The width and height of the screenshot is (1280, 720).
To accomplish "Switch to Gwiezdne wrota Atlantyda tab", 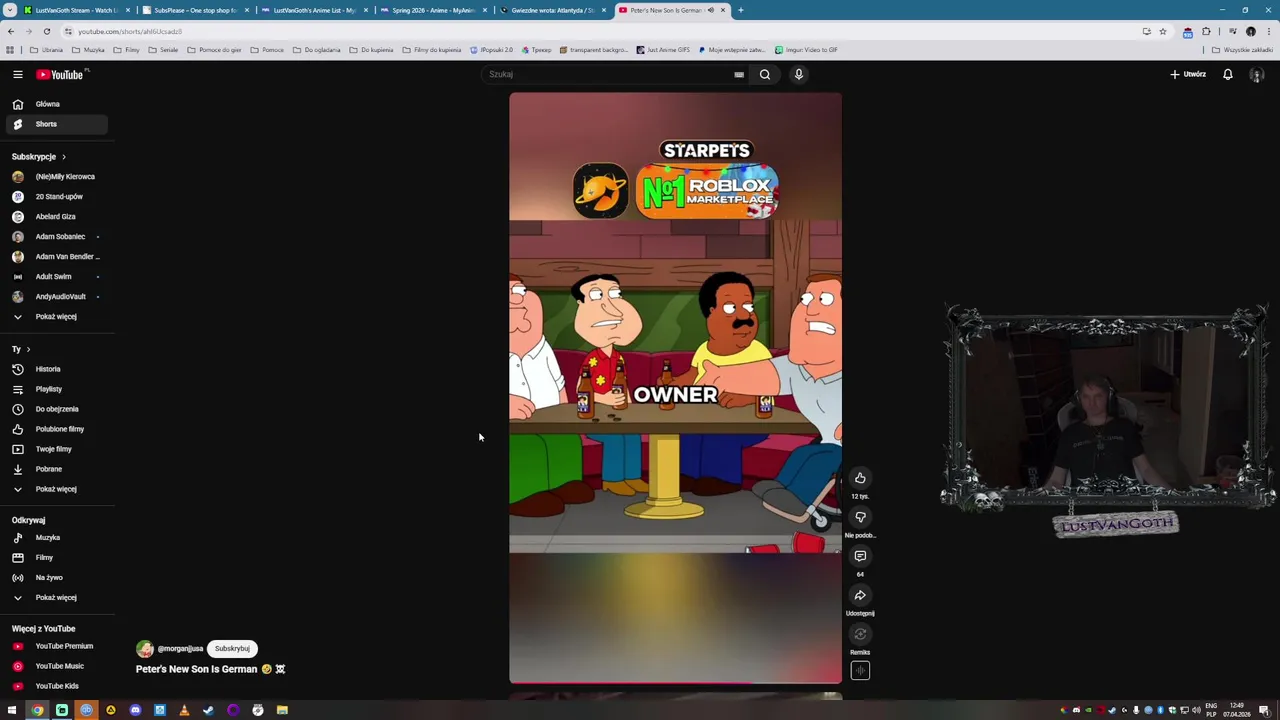I will [x=552, y=10].
